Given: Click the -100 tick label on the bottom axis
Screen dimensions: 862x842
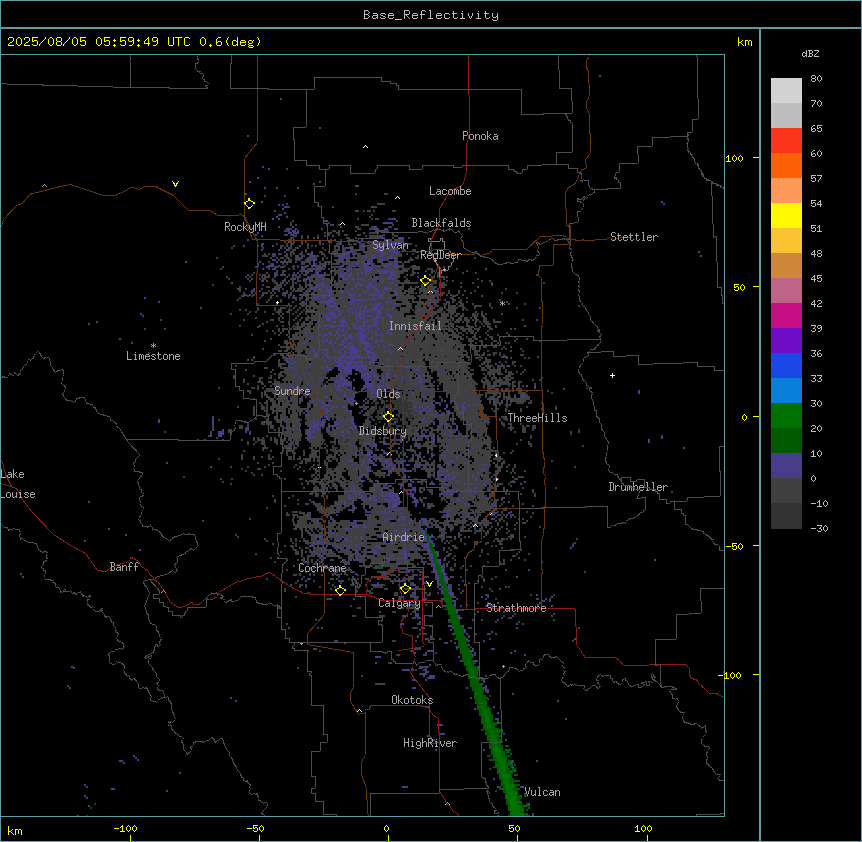Looking at the screenshot, I should [125, 828].
